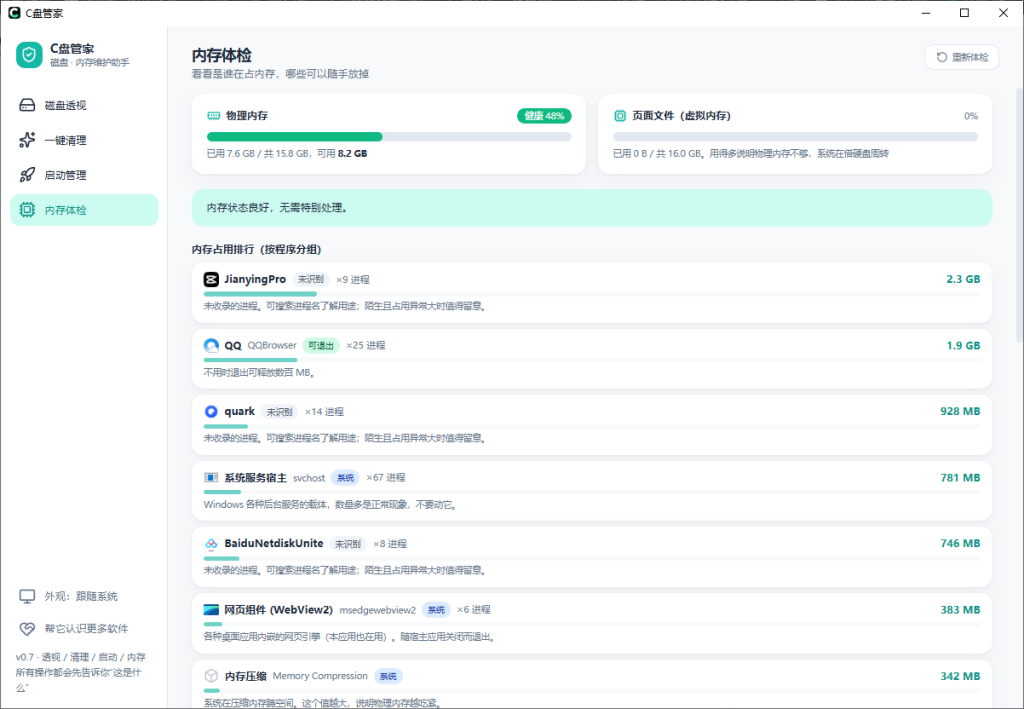Click the 未识别 tag on BaiduNetdiskUnite row

click(347, 544)
